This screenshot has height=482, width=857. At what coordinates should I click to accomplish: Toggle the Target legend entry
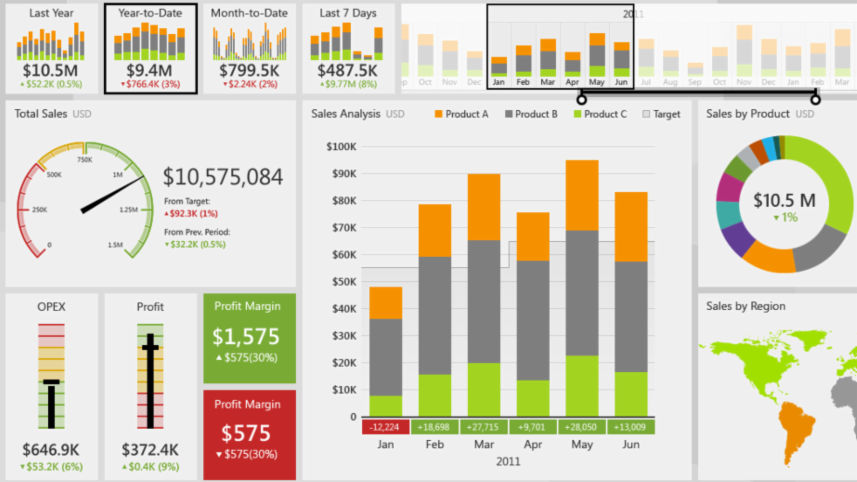click(x=660, y=114)
